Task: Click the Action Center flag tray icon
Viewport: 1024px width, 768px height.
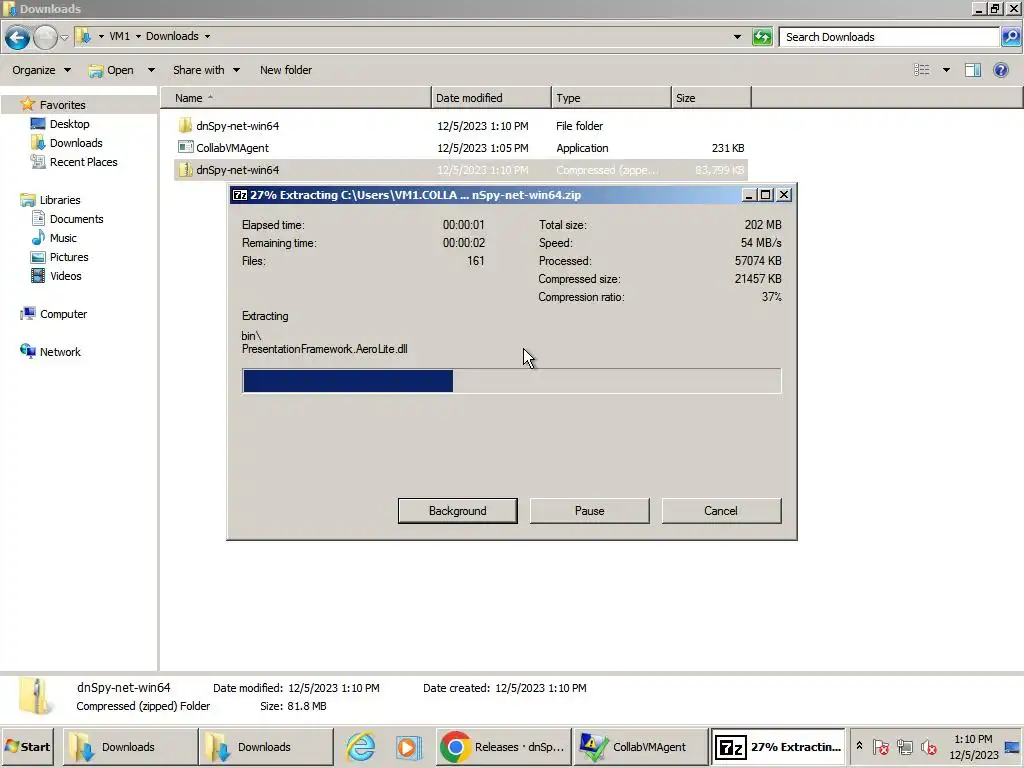Action: point(880,746)
